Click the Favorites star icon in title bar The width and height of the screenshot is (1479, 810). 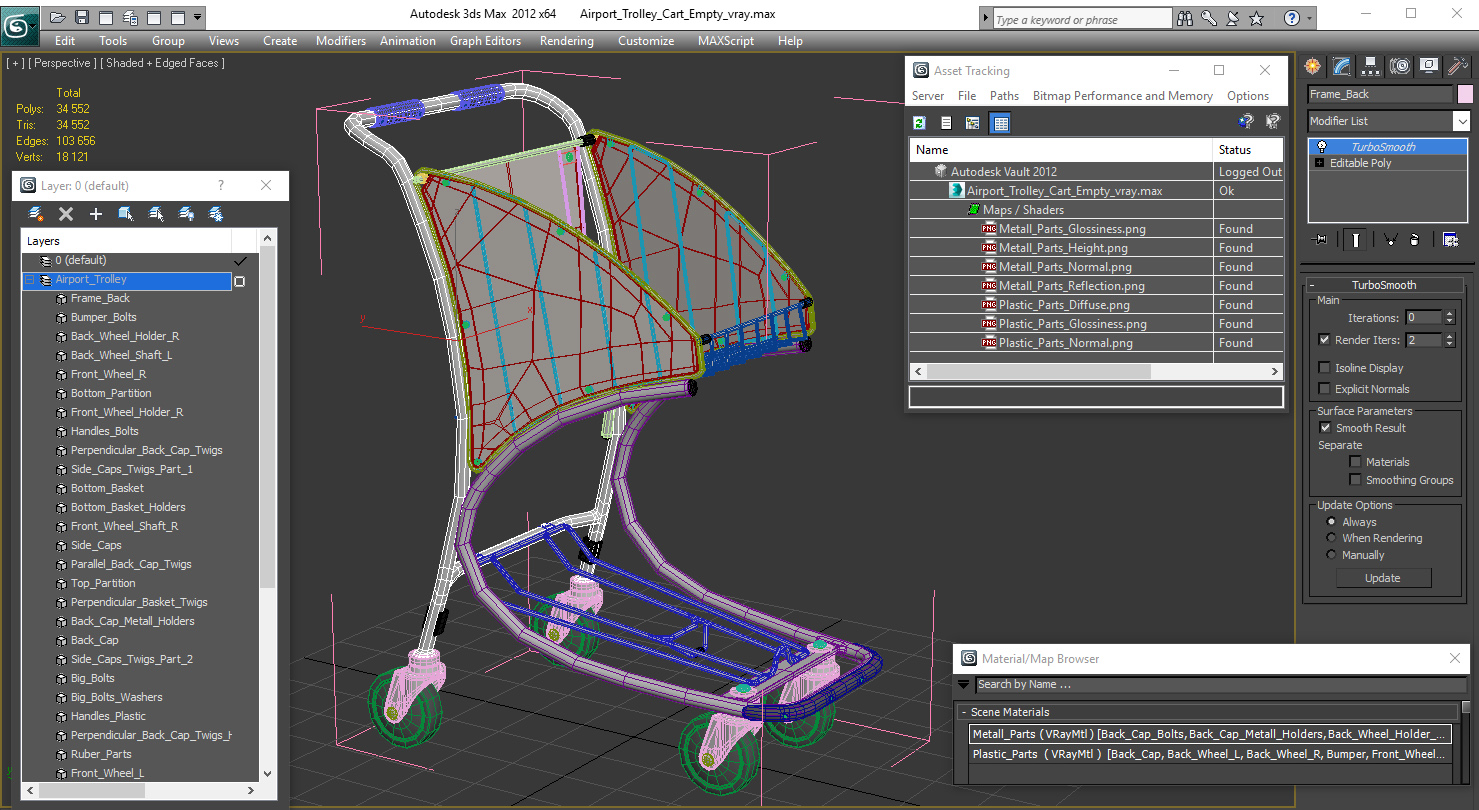pyautogui.click(x=1257, y=18)
